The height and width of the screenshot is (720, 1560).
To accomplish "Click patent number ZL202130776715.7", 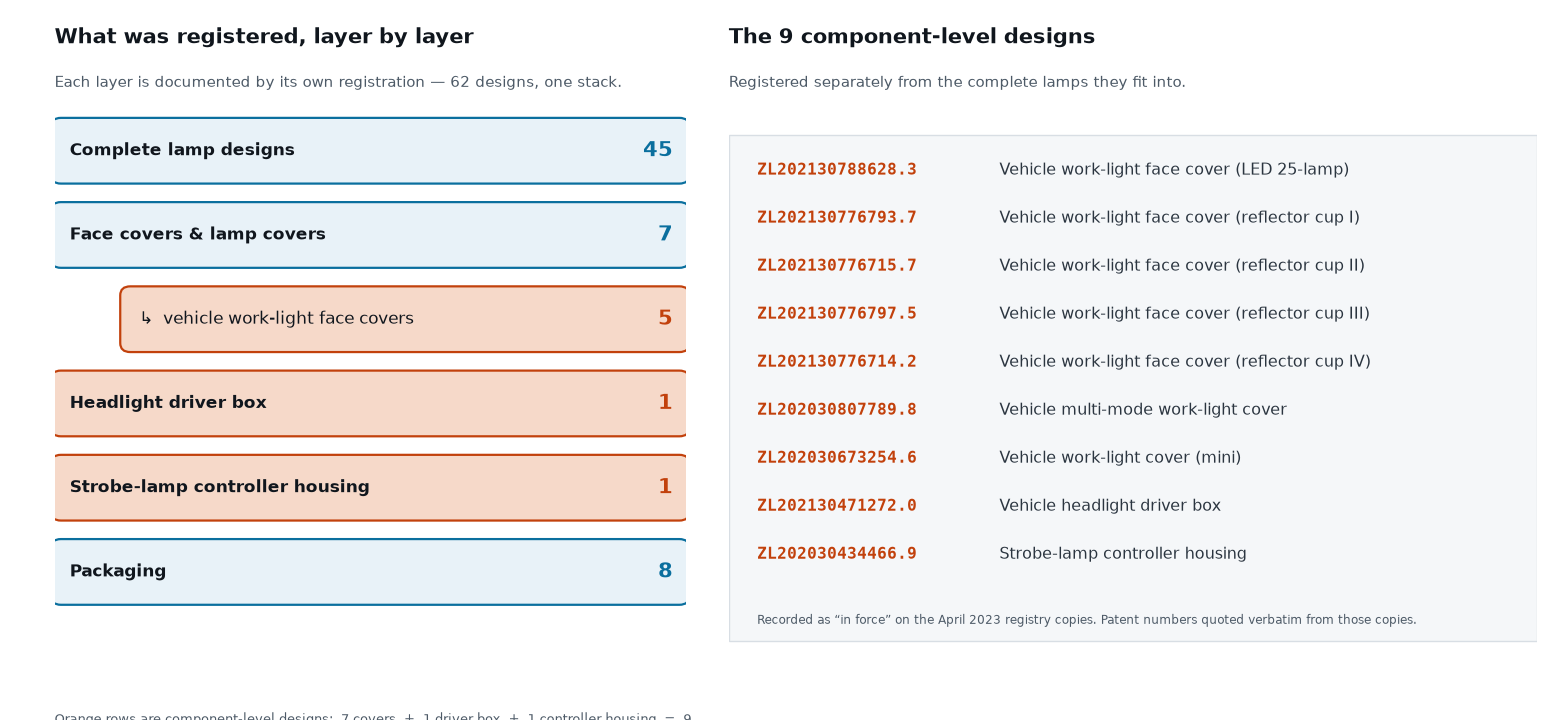I will click(837, 266).
